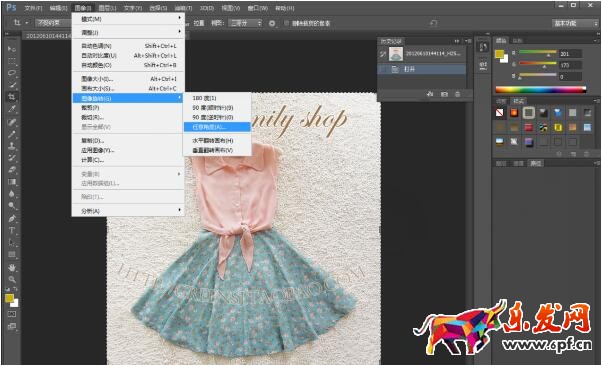Open the crop view overlay dropdown
The image size is (602, 365).
(x=245, y=23)
